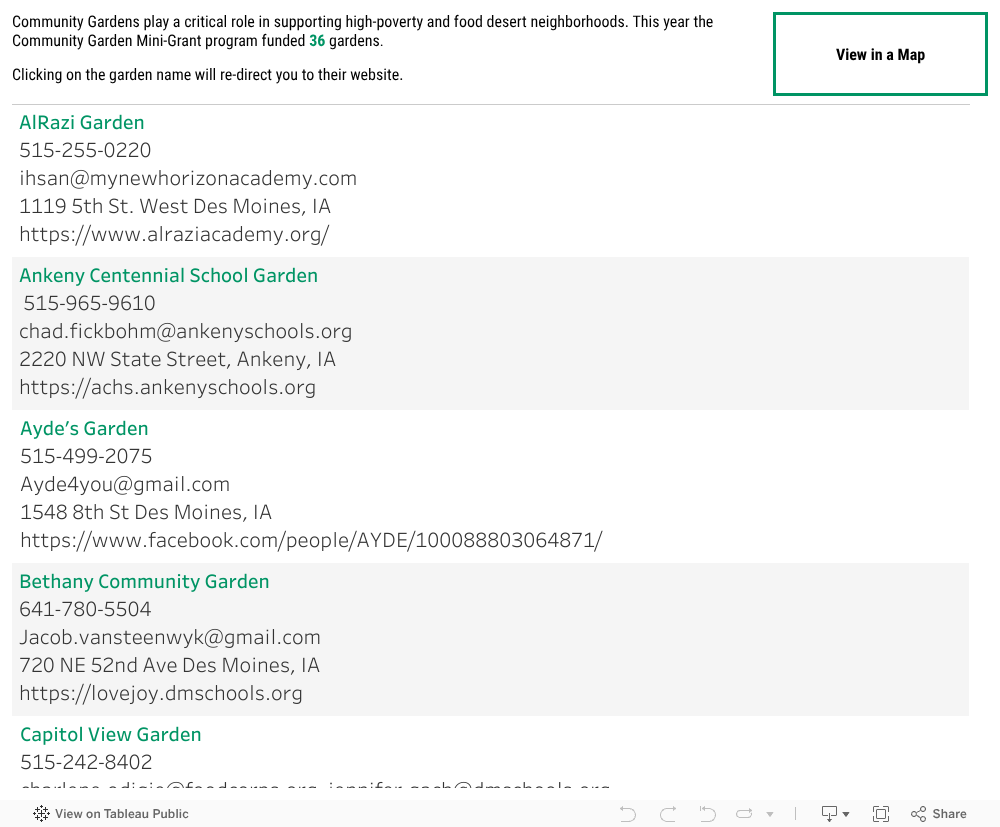The image size is (1000, 827).
Task: Open the AlRazi Garden website link
Action: [x=82, y=123]
